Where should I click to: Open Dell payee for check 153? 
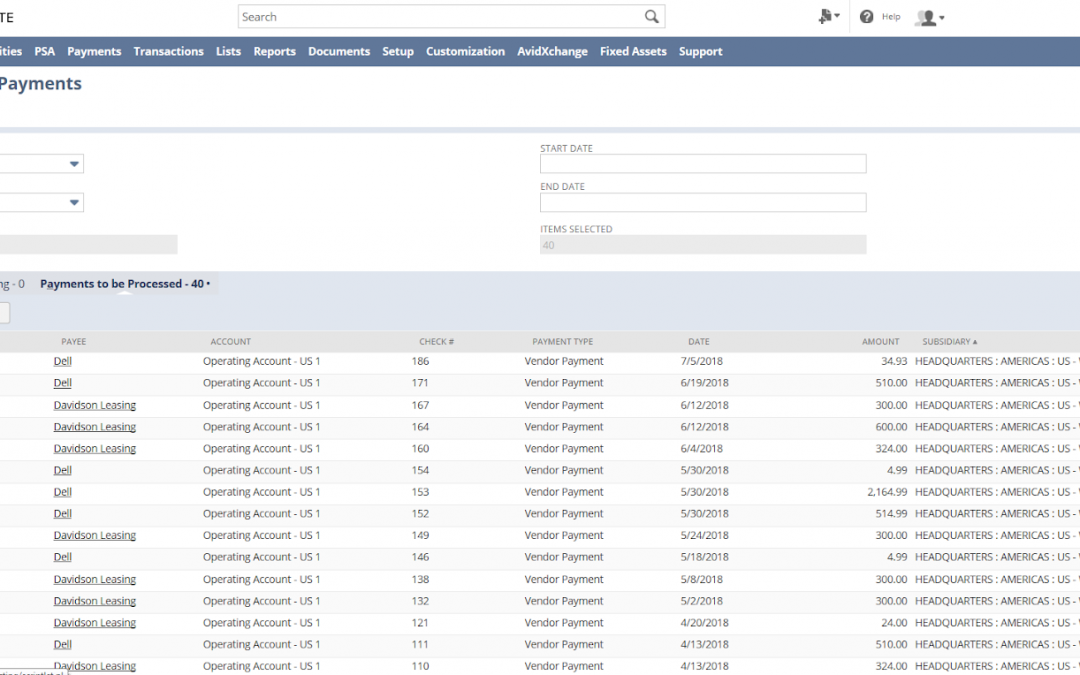point(63,492)
